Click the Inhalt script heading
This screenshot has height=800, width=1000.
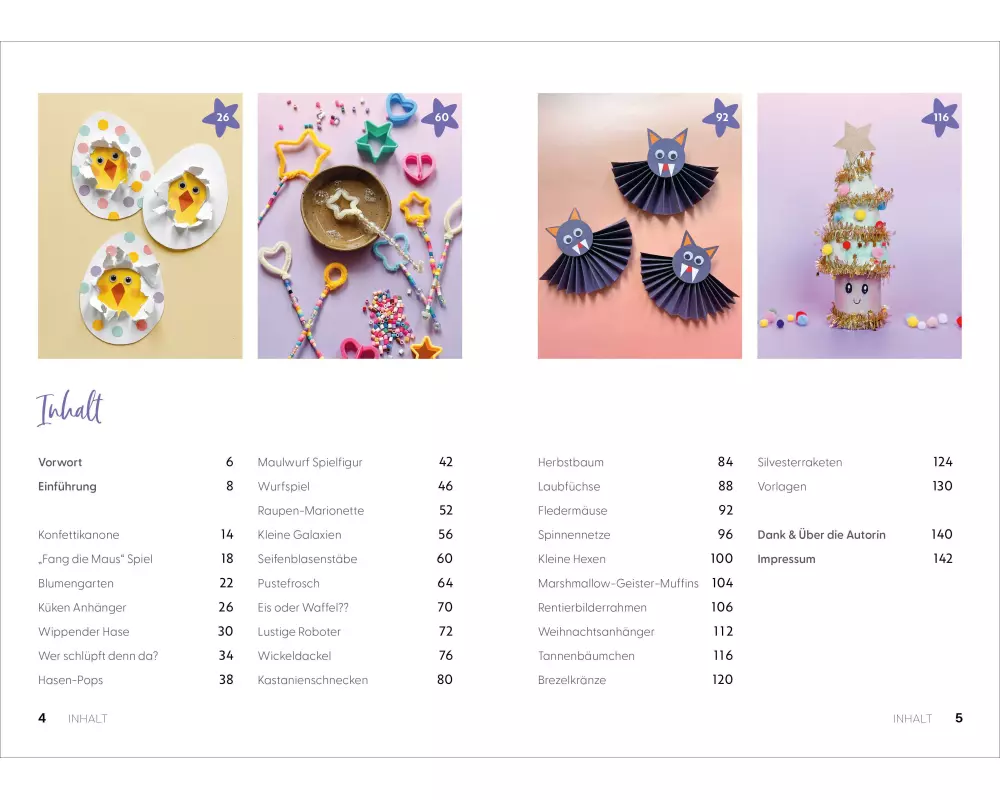coord(70,408)
